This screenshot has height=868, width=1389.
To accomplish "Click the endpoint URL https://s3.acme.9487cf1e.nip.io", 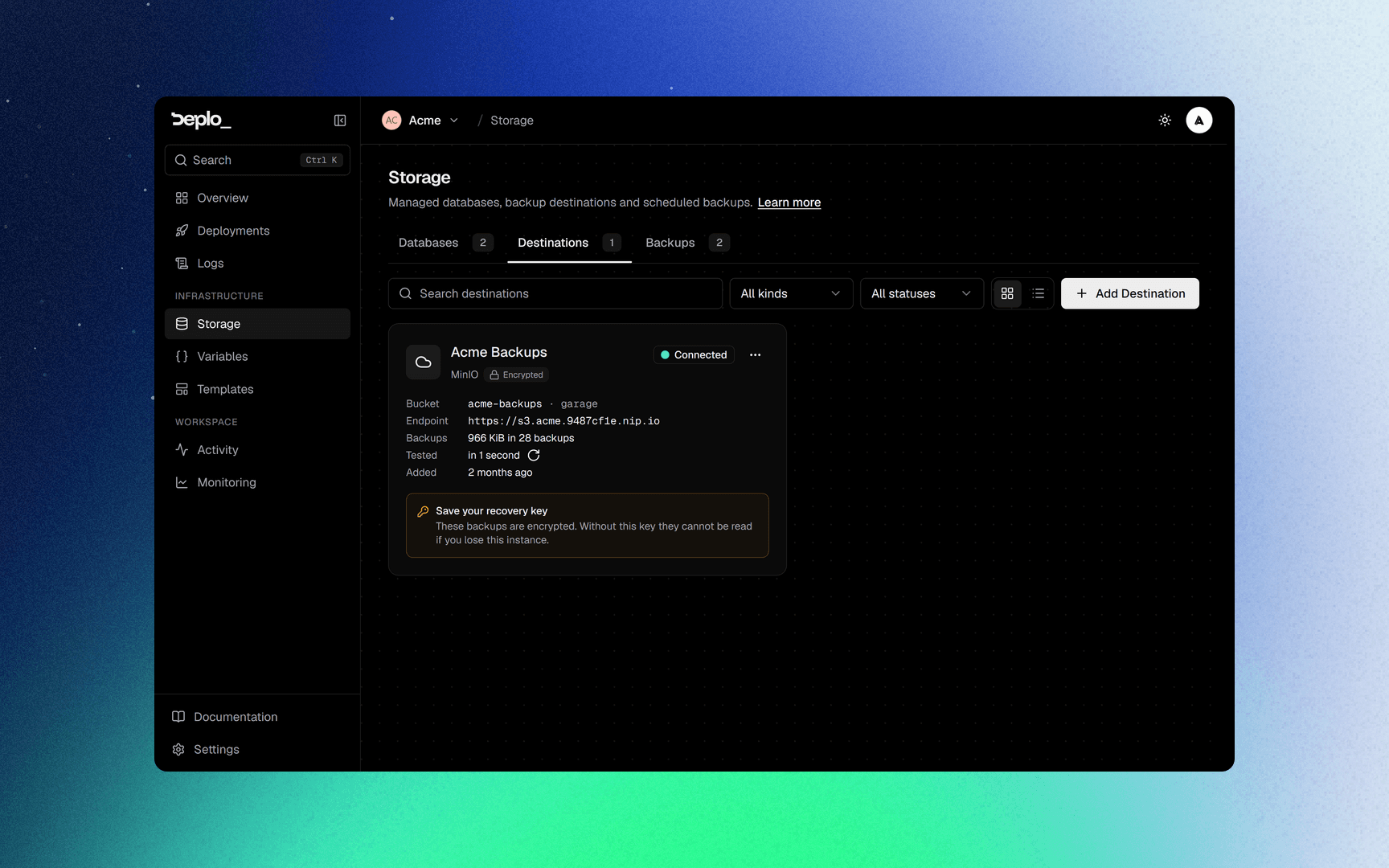I will (x=563, y=421).
